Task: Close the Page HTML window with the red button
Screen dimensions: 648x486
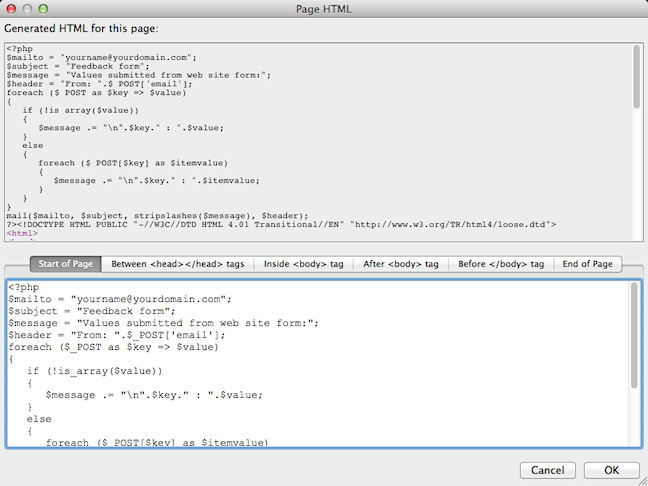Action: [13, 9]
